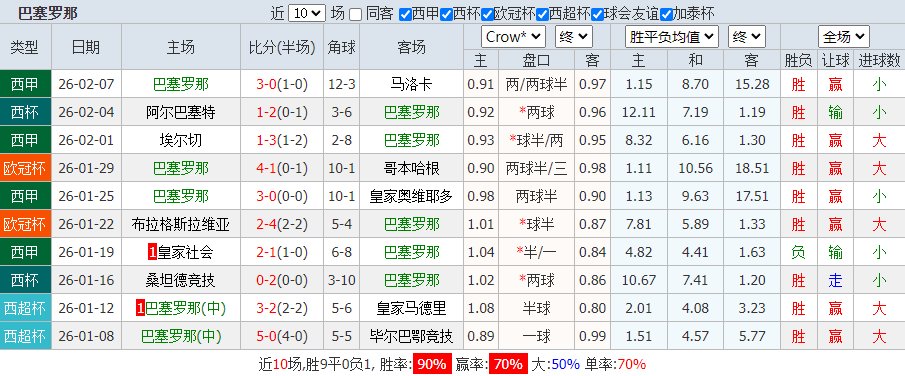Select the 日期 column header
Screen dimensions: 905x376
click(86, 47)
